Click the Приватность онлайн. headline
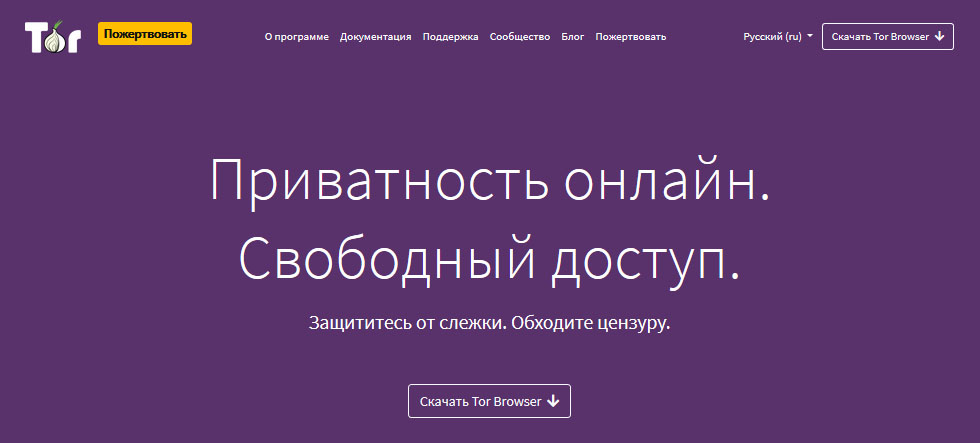The width and height of the screenshot is (980, 443). pos(489,181)
